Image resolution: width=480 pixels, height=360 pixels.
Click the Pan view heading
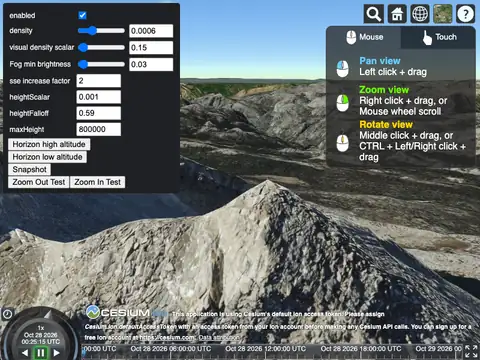[380, 61]
